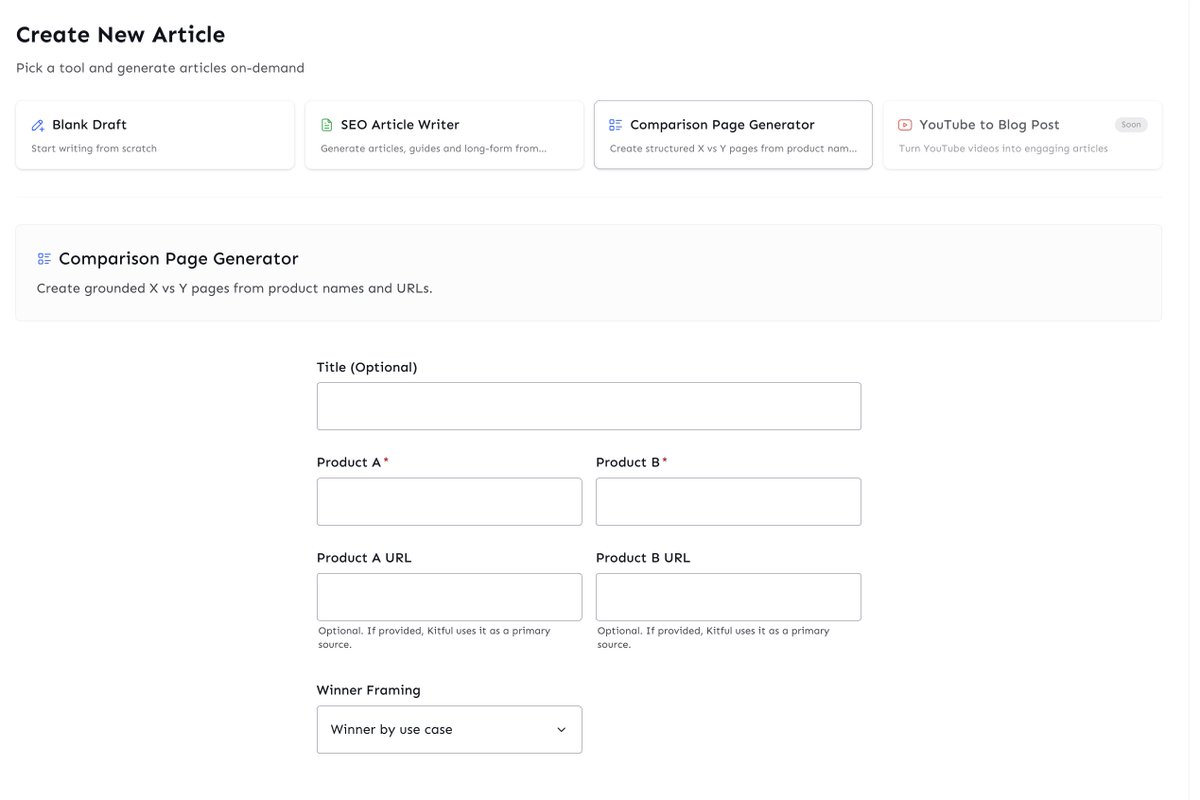Click the Product A URL optional helper text
The image size is (1200, 800).
pos(434,638)
